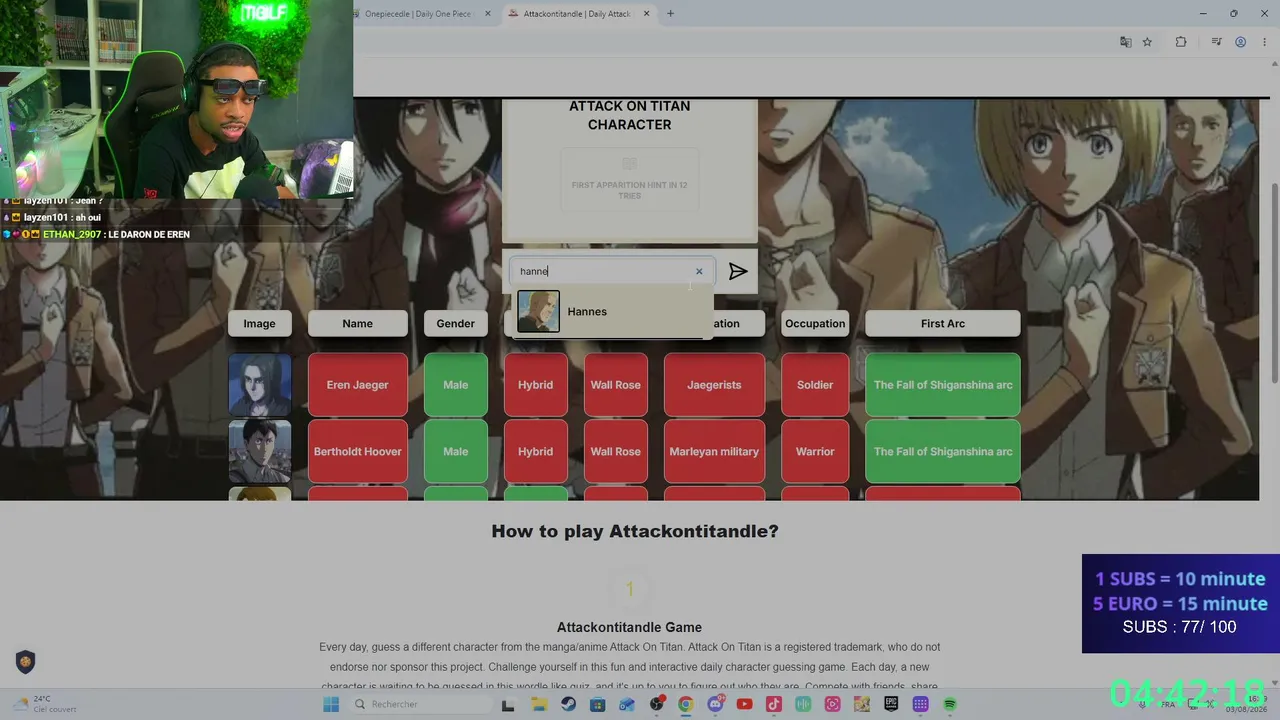
Task: Click Male in Eren Jaeger's row
Action: [x=455, y=385]
